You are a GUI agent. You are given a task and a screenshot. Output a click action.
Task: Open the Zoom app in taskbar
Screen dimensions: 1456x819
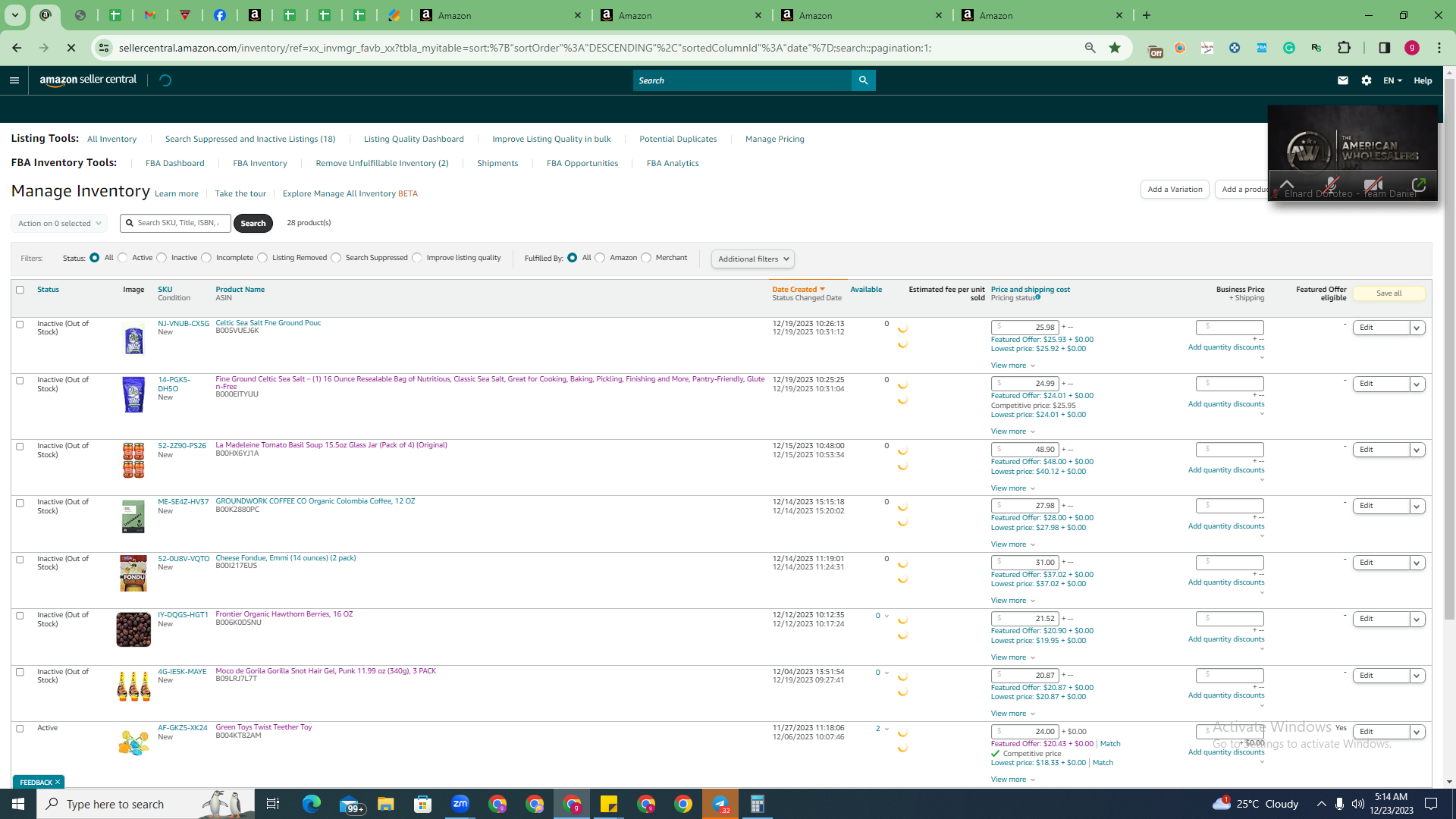[460, 804]
